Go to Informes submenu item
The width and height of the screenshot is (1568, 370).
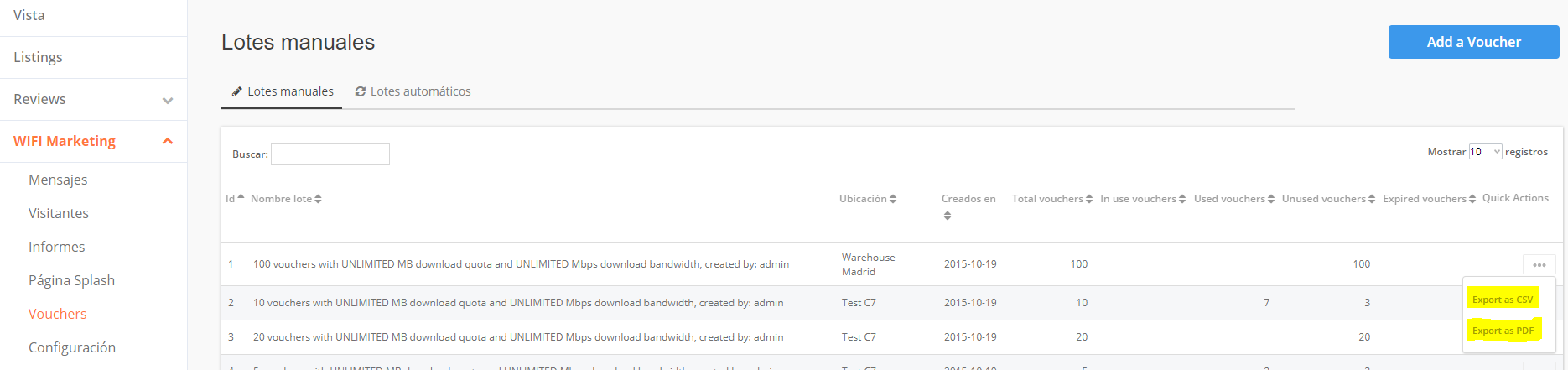(x=57, y=247)
